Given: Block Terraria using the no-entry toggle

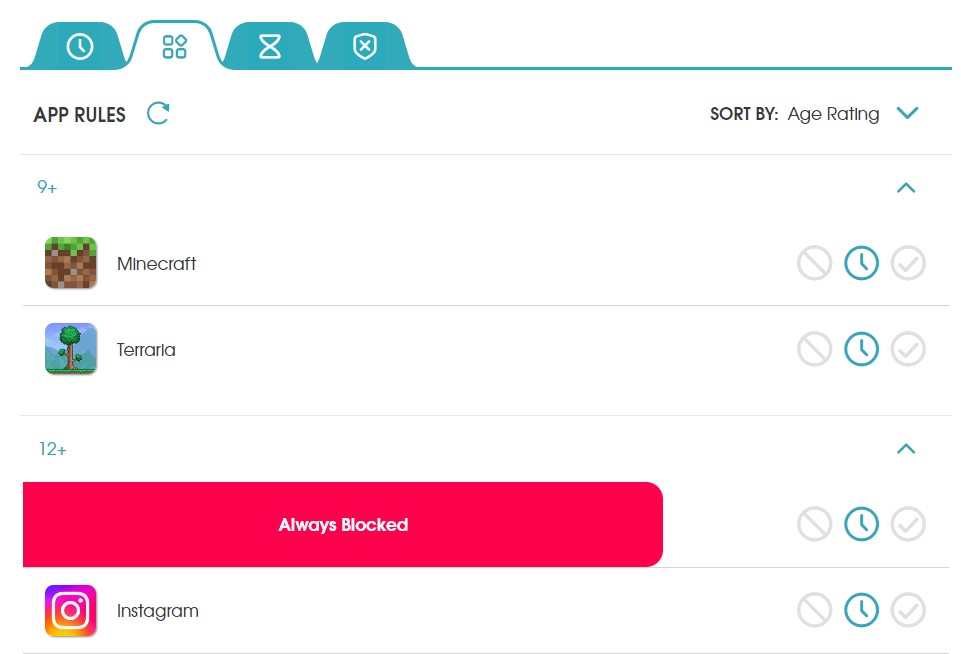Looking at the screenshot, I should point(814,349).
